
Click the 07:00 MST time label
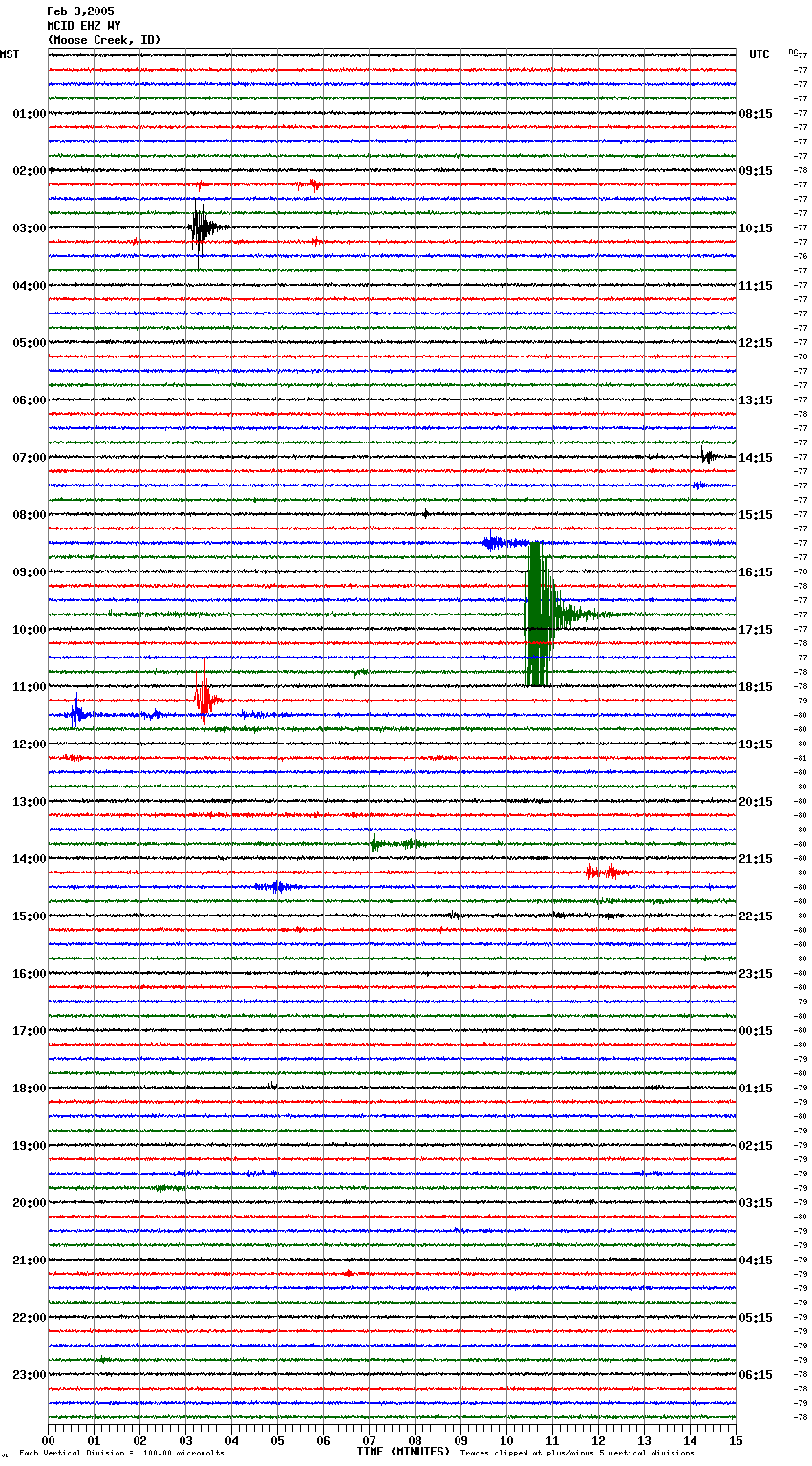coord(30,457)
